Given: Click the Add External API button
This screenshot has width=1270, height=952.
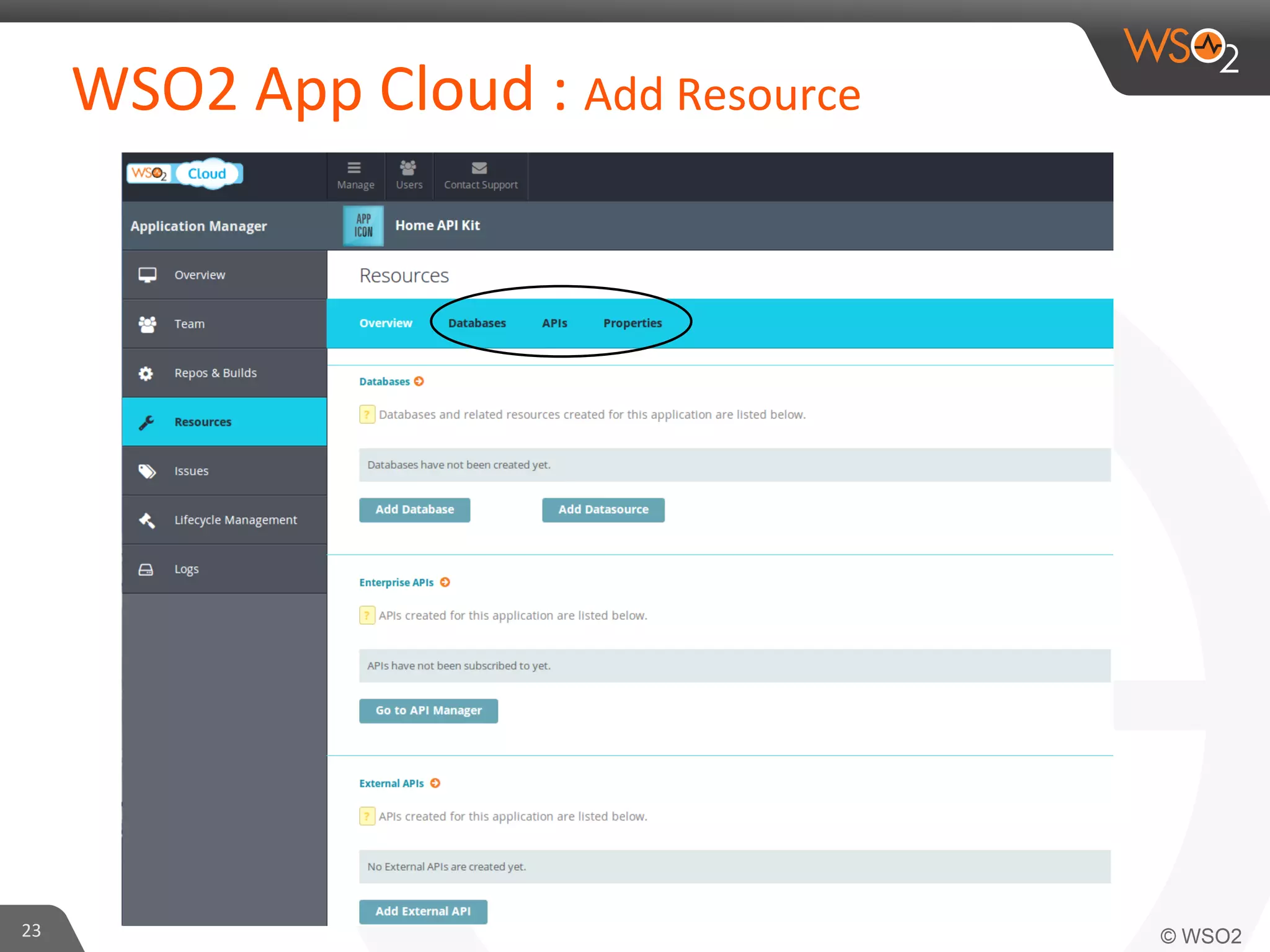Looking at the screenshot, I should (423, 911).
